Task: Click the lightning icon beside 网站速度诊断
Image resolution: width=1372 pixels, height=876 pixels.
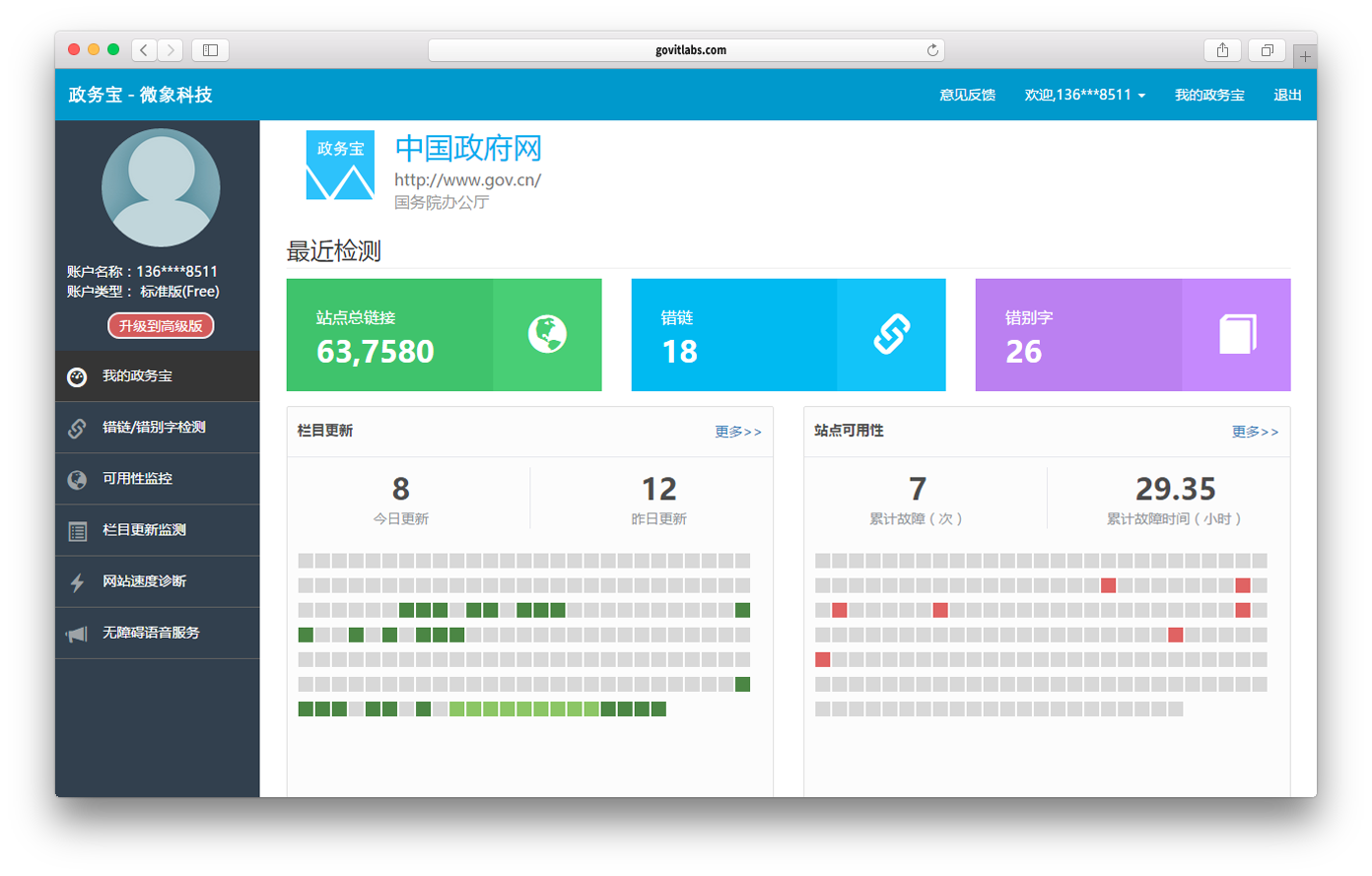Action: point(77,581)
